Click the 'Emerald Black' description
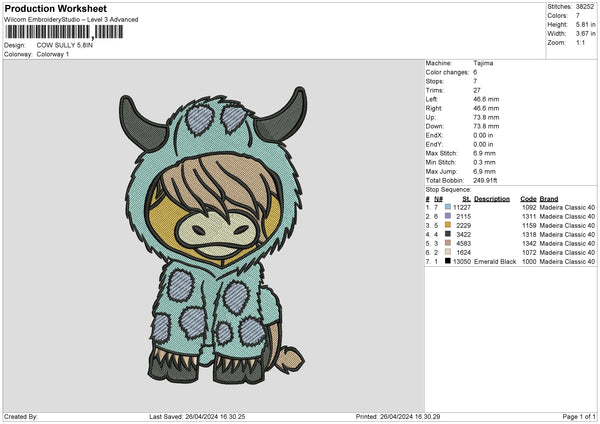 (x=495, y=261)
